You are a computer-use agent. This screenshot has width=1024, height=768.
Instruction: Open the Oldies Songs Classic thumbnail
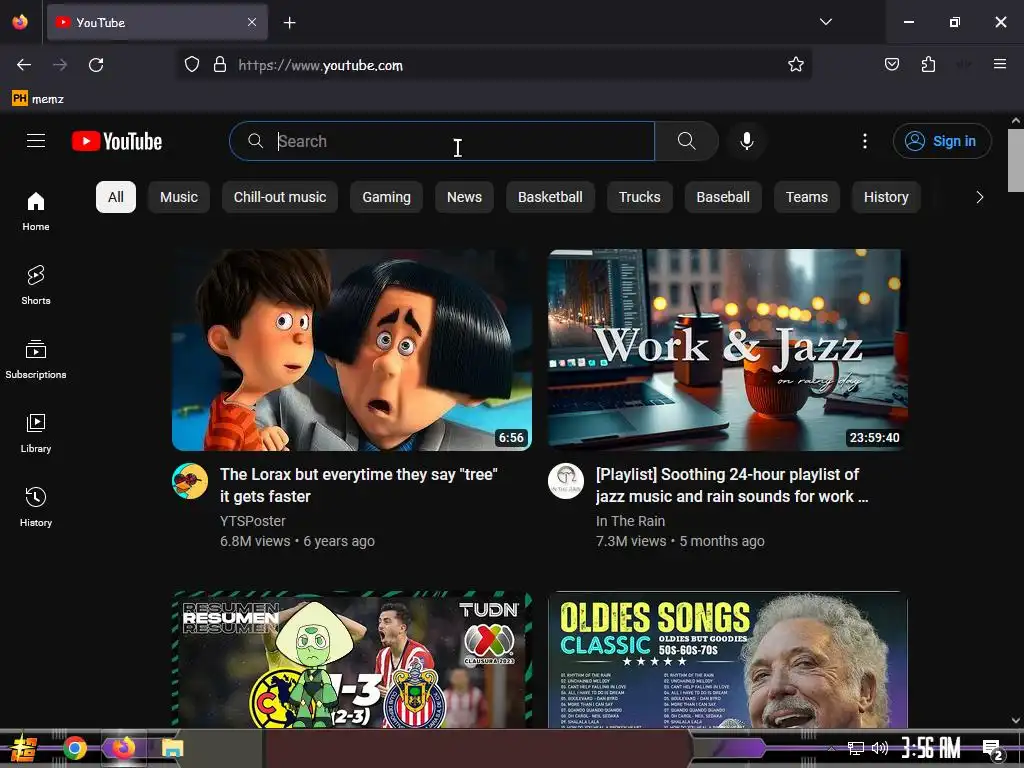(728, 660)
